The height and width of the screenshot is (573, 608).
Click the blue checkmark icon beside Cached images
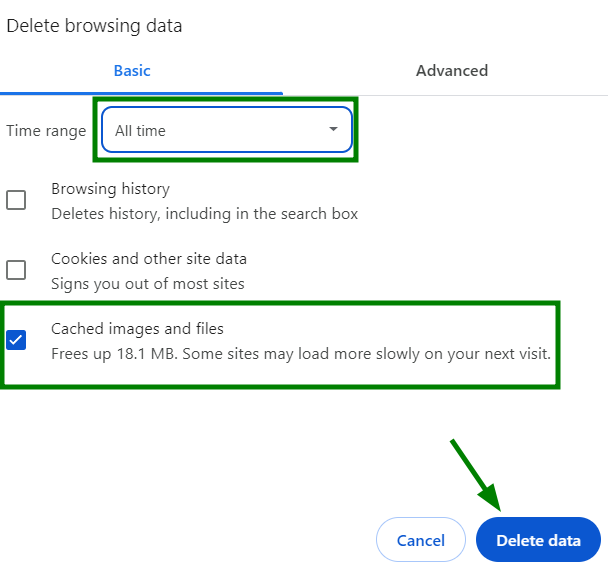(x=16, y=340)
